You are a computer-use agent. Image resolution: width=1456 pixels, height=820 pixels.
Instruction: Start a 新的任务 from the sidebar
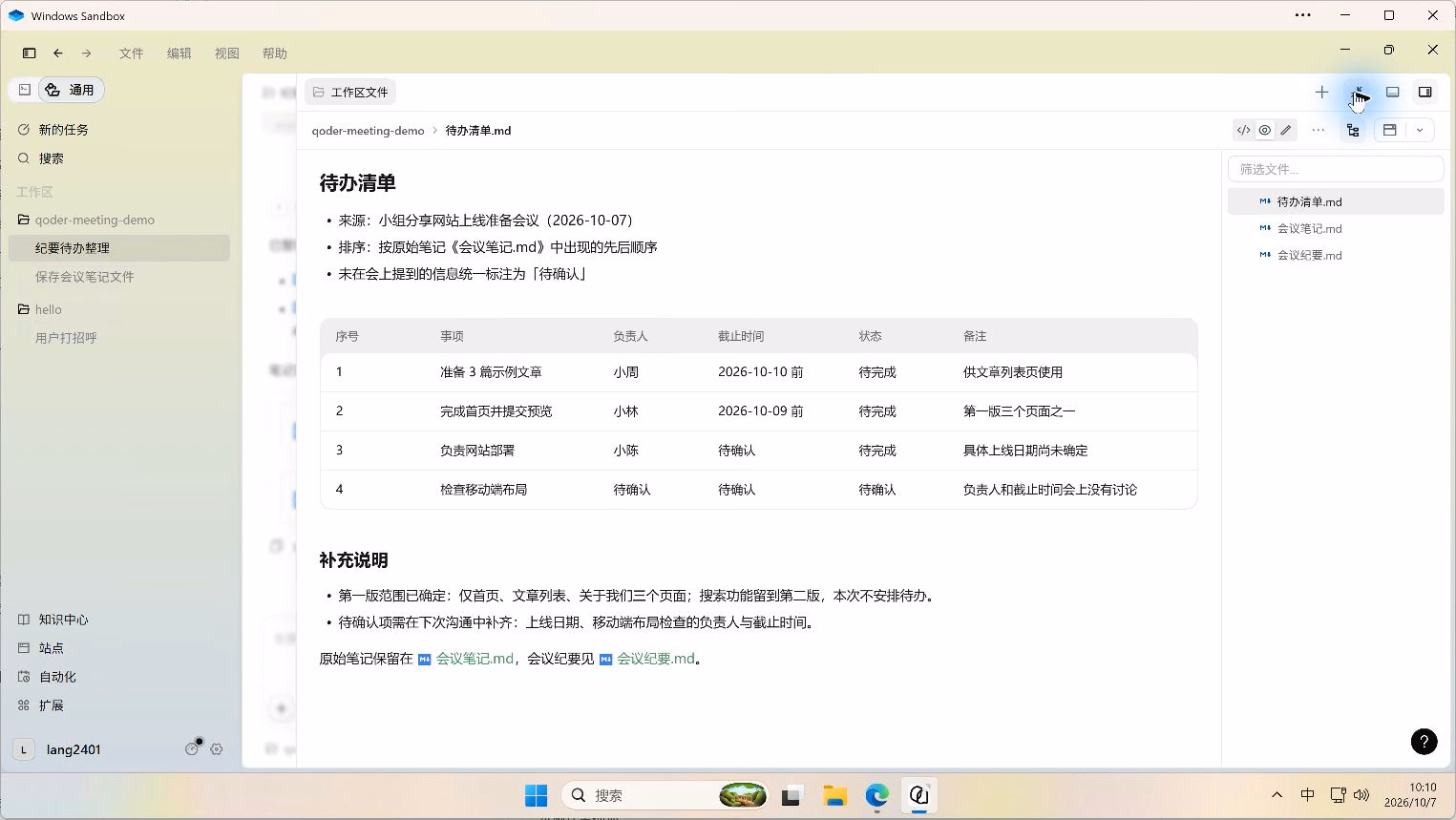[63, 130]
